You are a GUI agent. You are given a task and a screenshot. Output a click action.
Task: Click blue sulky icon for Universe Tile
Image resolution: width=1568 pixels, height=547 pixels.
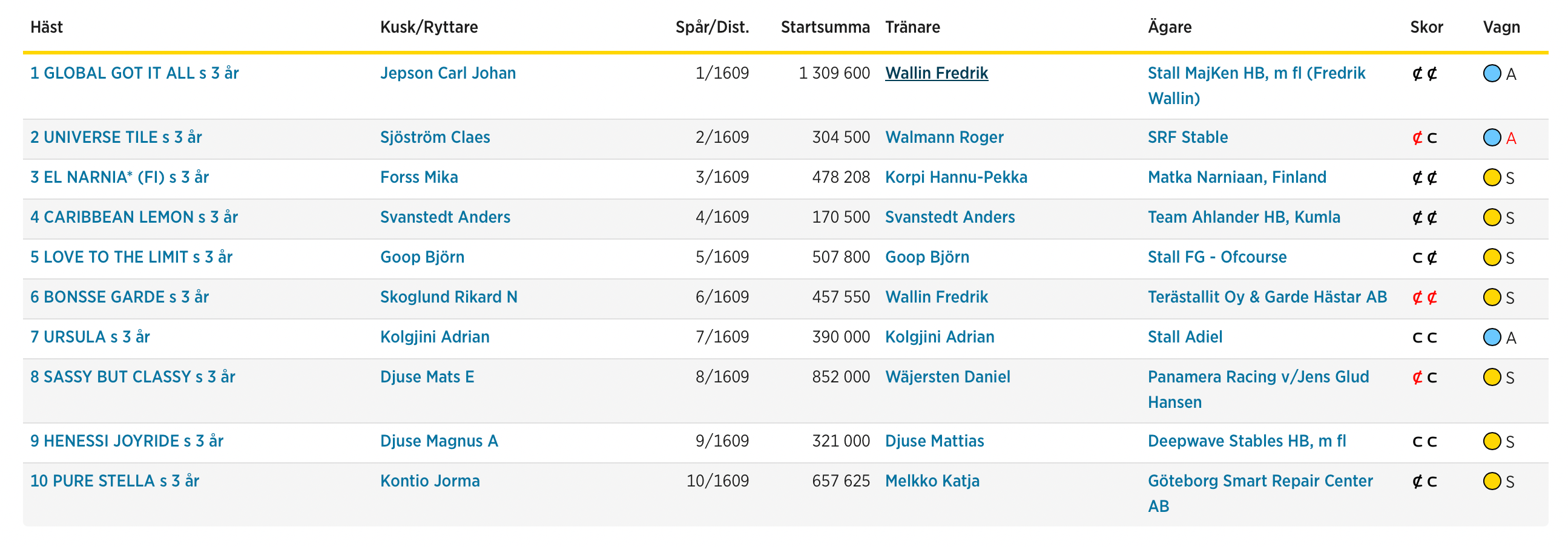click(x=1492, y=137)
